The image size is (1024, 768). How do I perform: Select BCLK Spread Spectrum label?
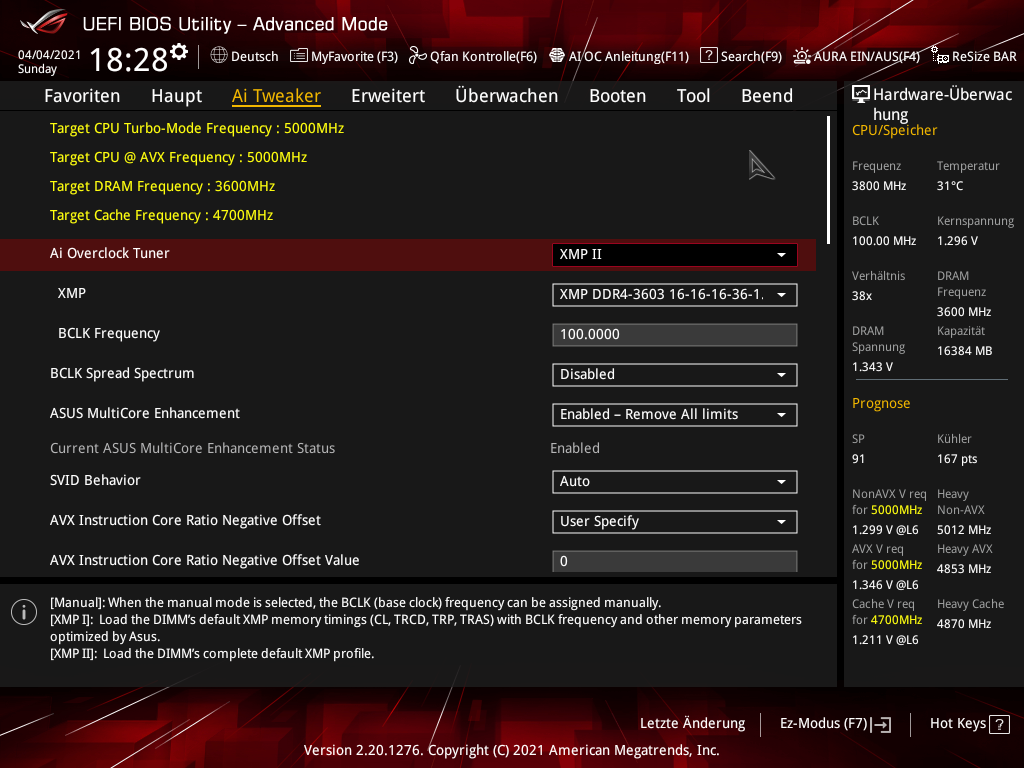(122, 374)
